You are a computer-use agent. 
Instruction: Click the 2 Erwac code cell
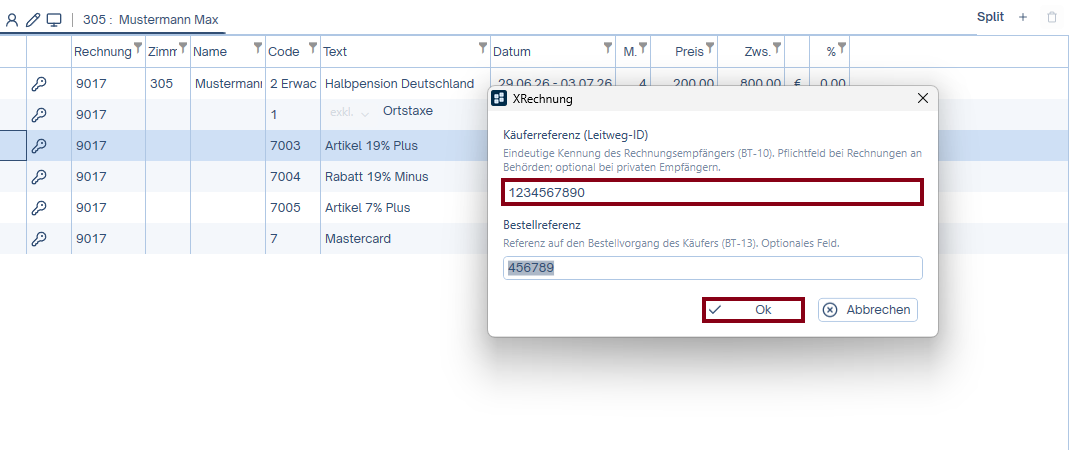click(293, 83)
